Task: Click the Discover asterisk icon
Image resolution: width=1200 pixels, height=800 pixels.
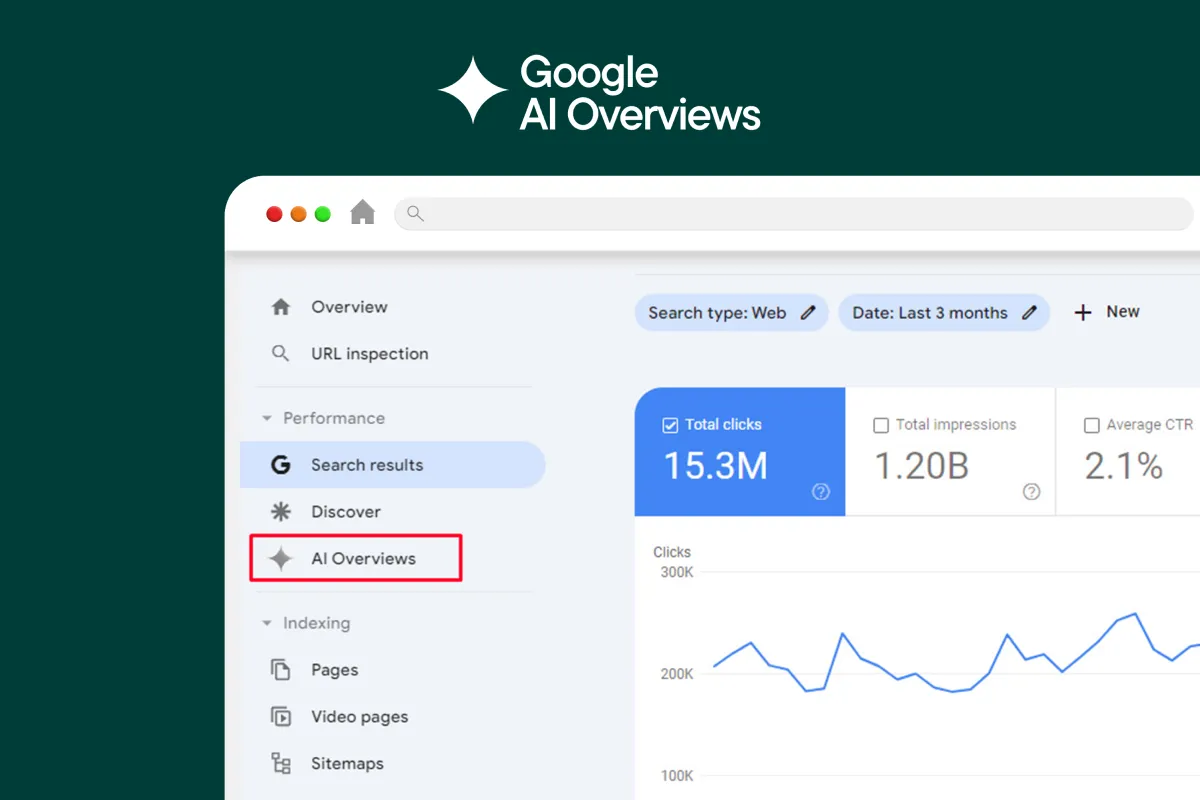Action: [x=281, y=512]
